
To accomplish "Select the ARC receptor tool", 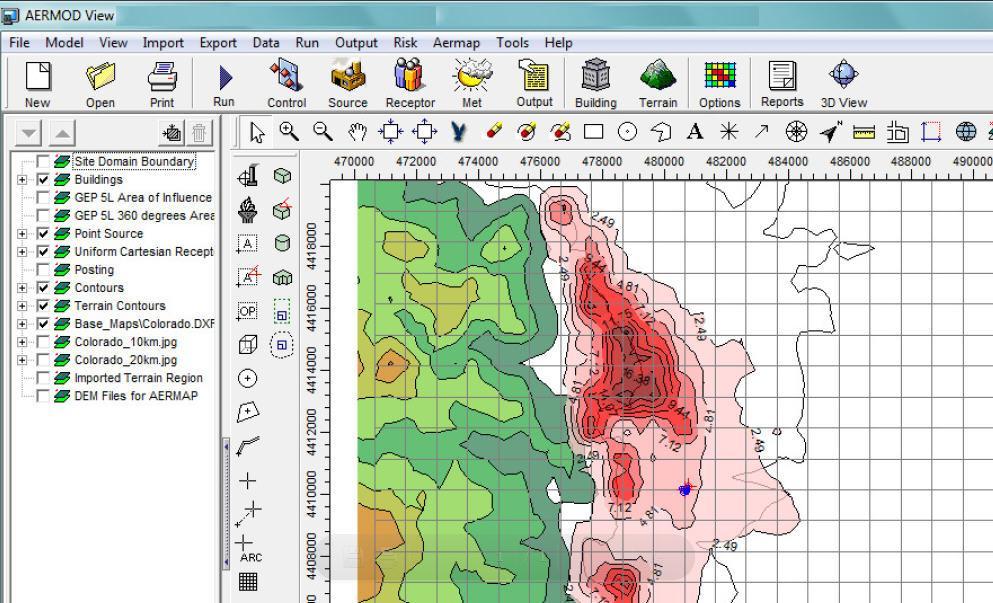I will [x=248, y=549].
